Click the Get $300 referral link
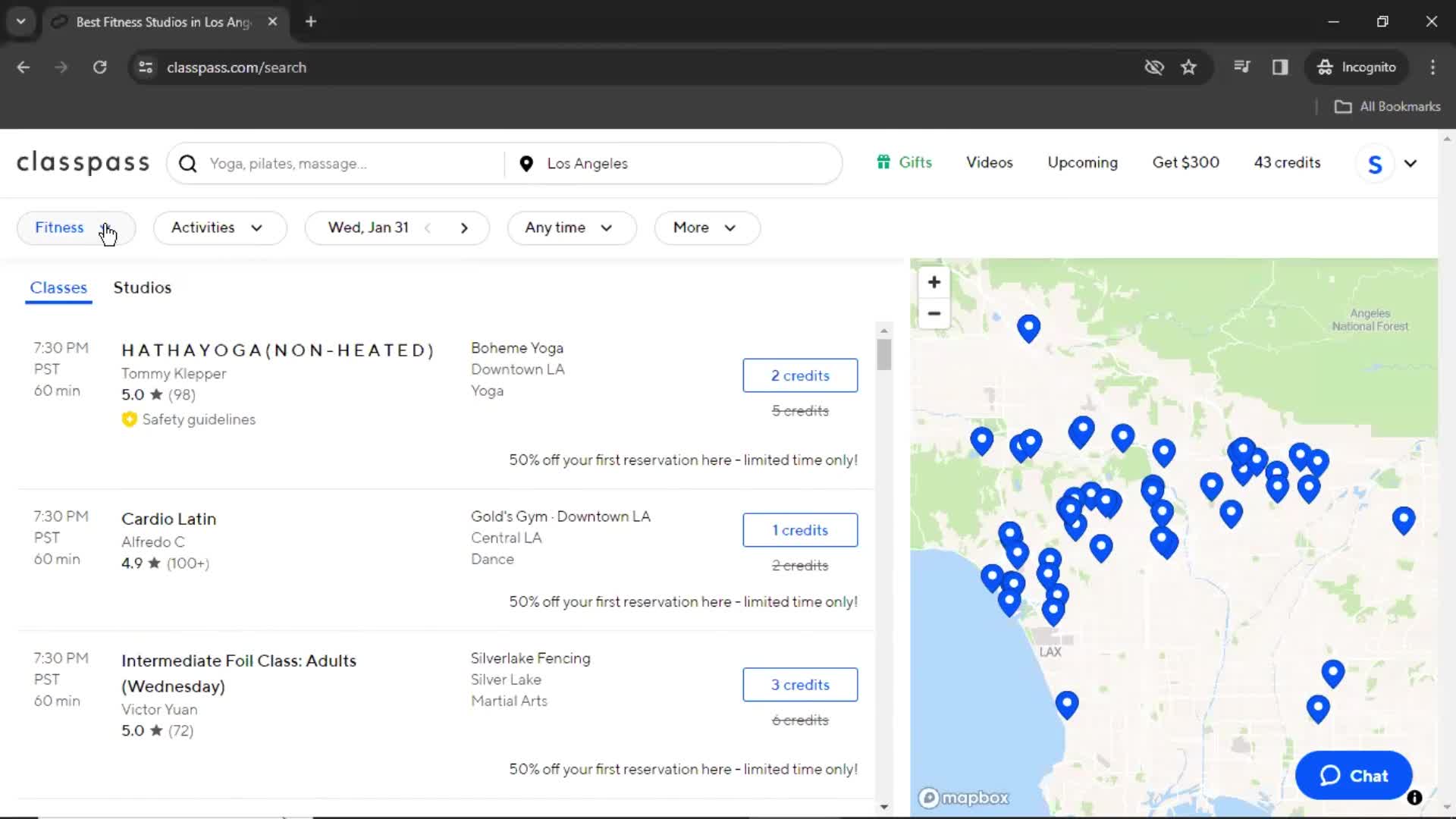Screen dimensions: 1456x819 coord(1186,162)
